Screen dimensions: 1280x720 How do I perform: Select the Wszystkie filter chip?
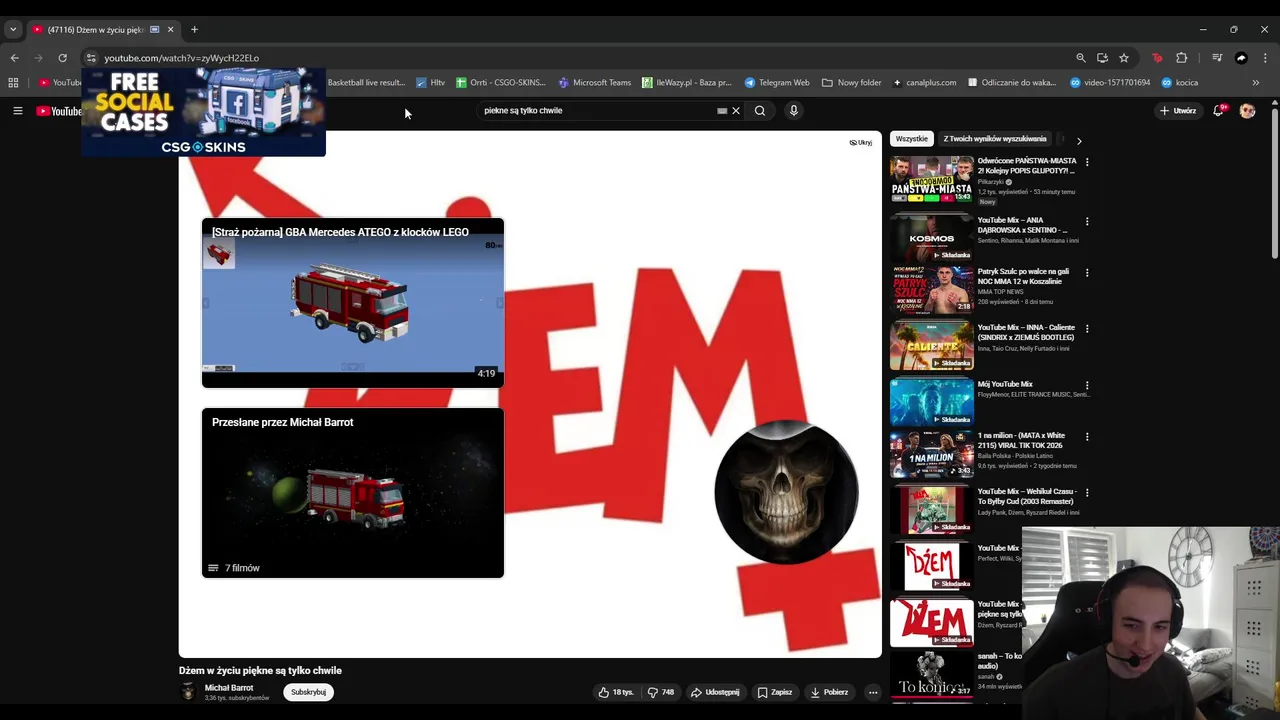pyautogui.click(x=911, y=139)
